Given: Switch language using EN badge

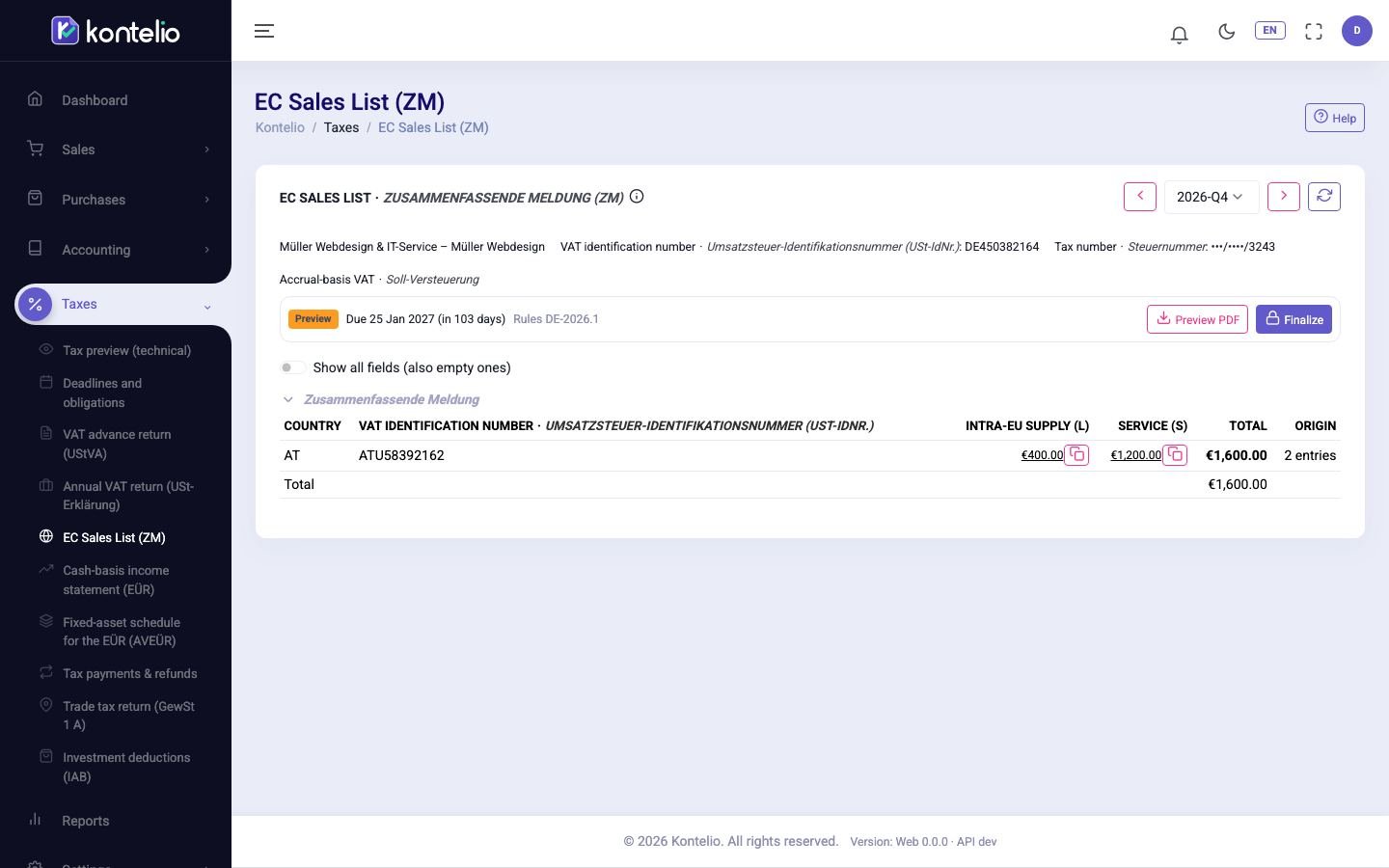Looking at the screenshot, I should coord(1269,31).
